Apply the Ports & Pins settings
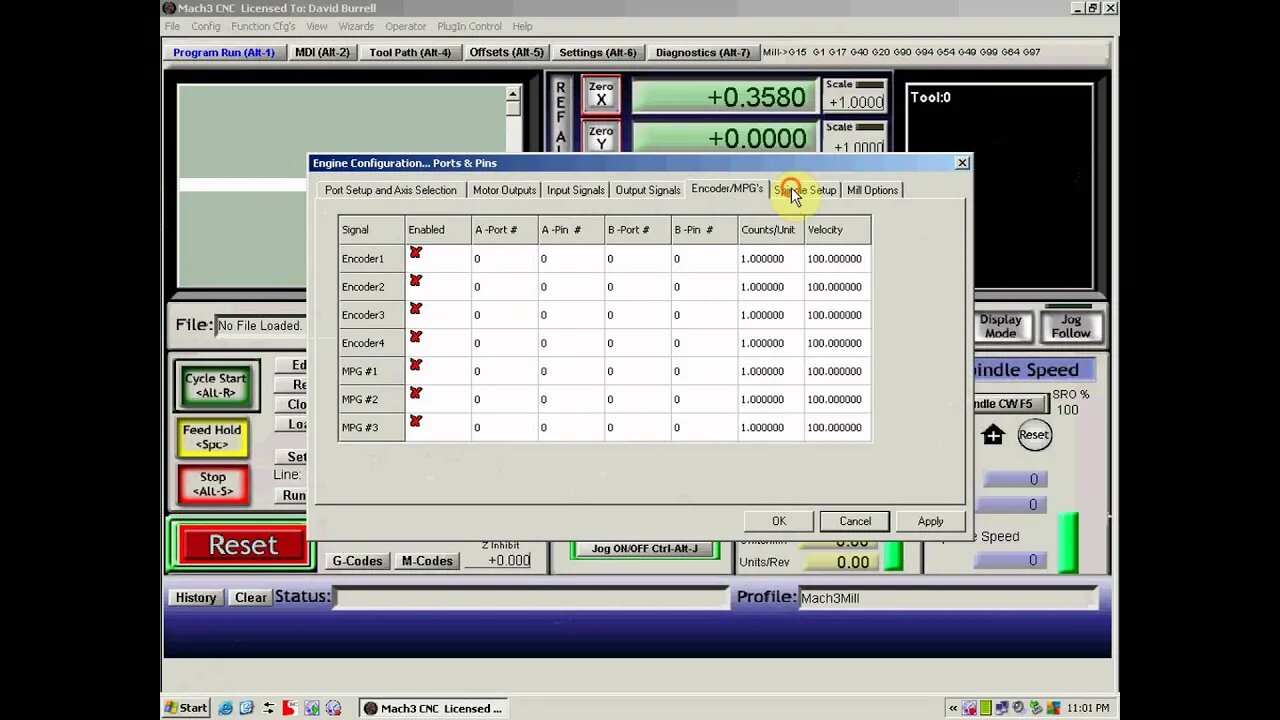The width and height of the screenshot is (1280, 720). [x=930, y=521]
